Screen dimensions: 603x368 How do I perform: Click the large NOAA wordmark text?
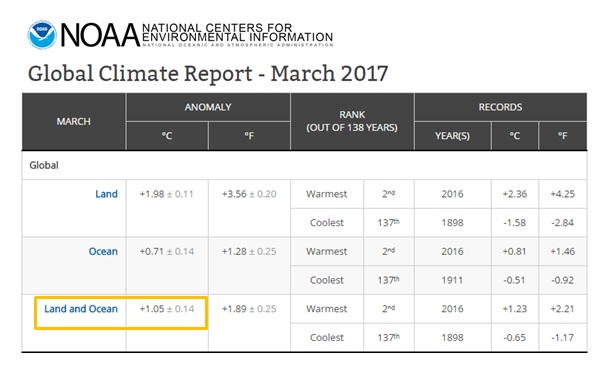100,35
